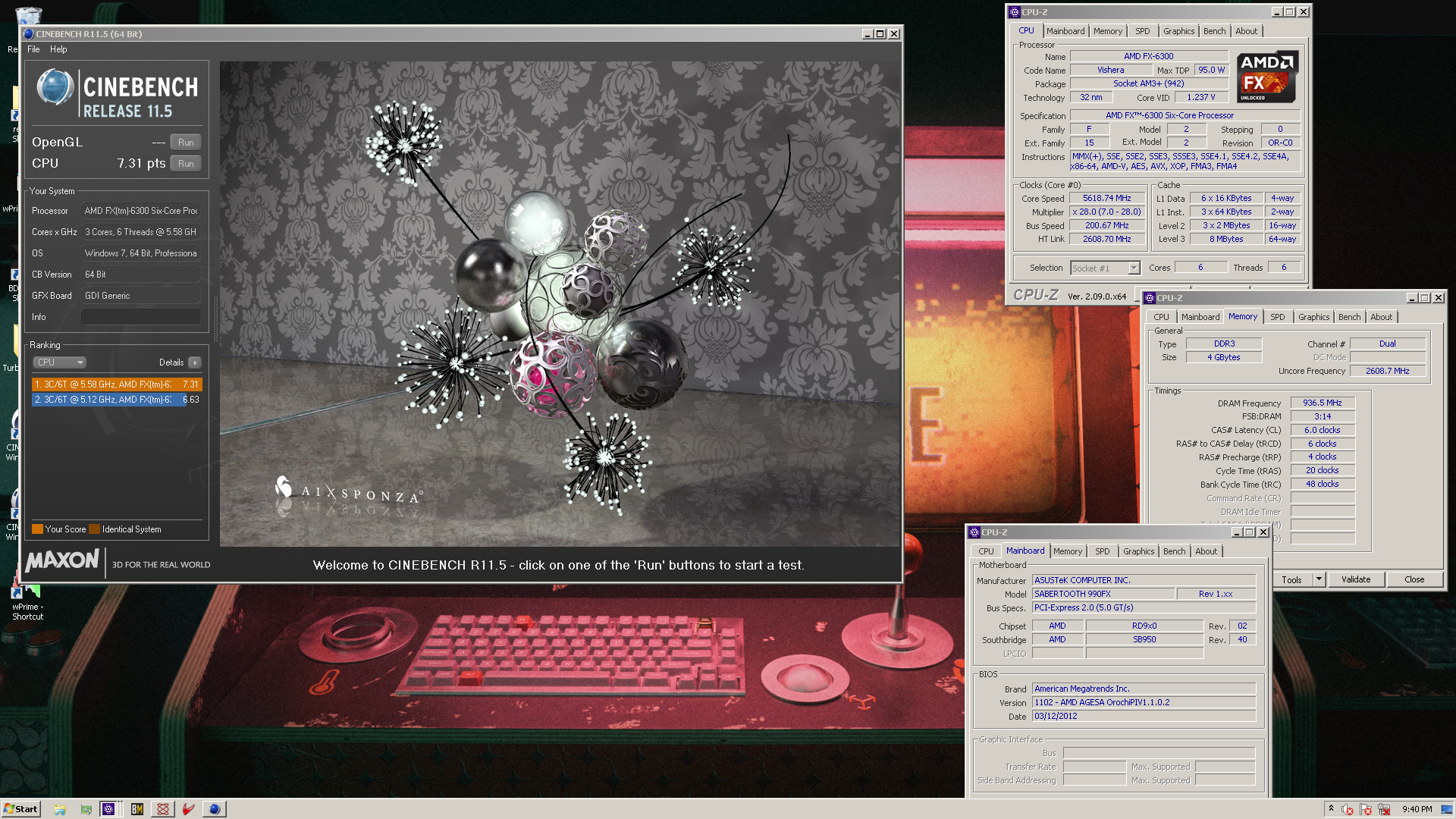Open the Action Center flag icon
The height and width of the screenshot is (819, 1456).
click(1366, 810)
